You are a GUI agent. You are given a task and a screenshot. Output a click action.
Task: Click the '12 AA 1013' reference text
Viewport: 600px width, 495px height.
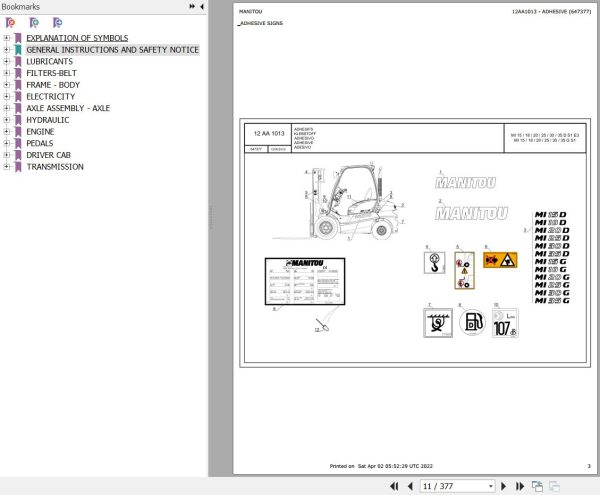[269, 134]
